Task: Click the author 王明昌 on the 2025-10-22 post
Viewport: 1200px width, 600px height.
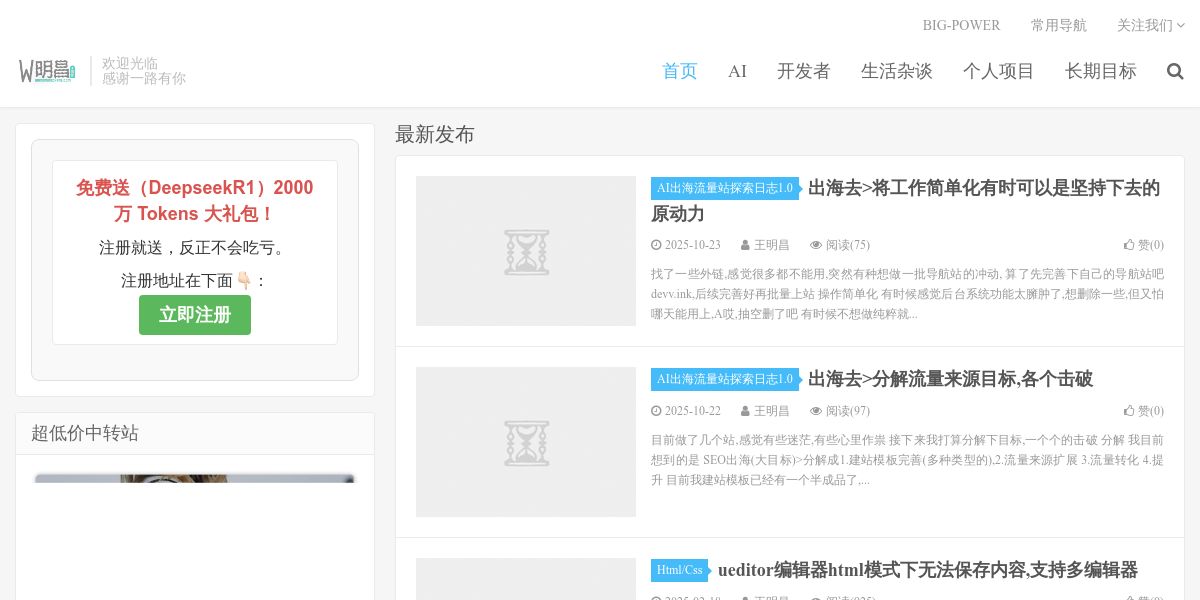Action: tap(765, 411)
